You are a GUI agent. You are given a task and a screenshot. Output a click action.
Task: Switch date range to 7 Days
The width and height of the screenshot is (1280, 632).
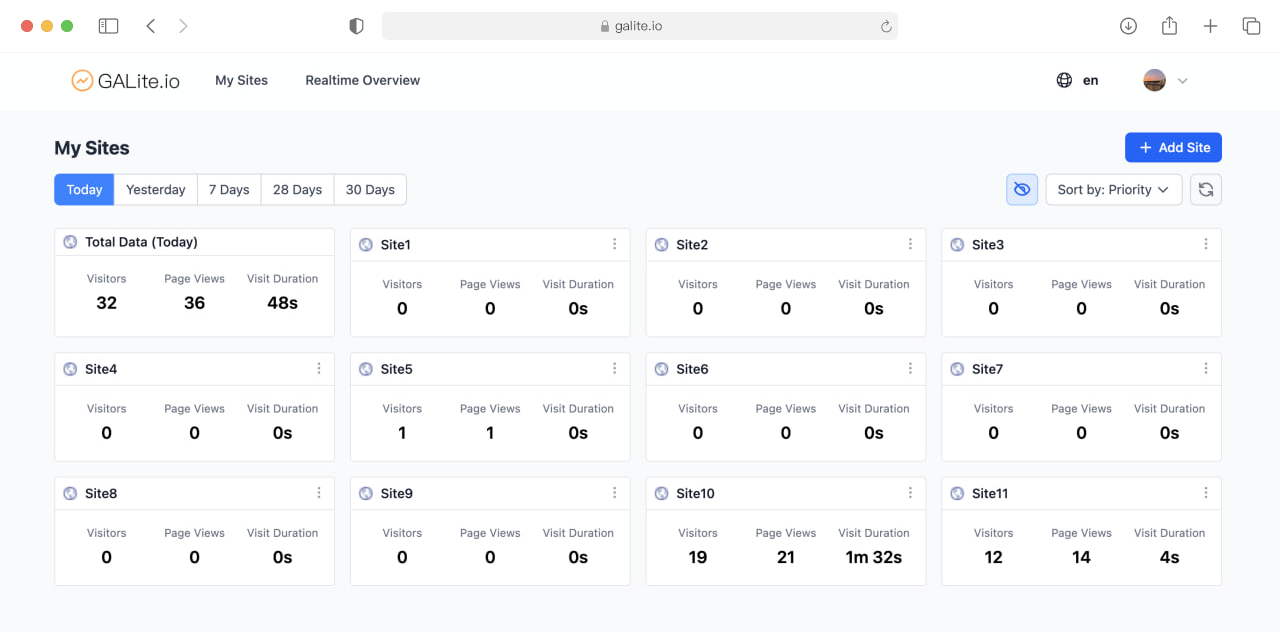pos(229,190)
